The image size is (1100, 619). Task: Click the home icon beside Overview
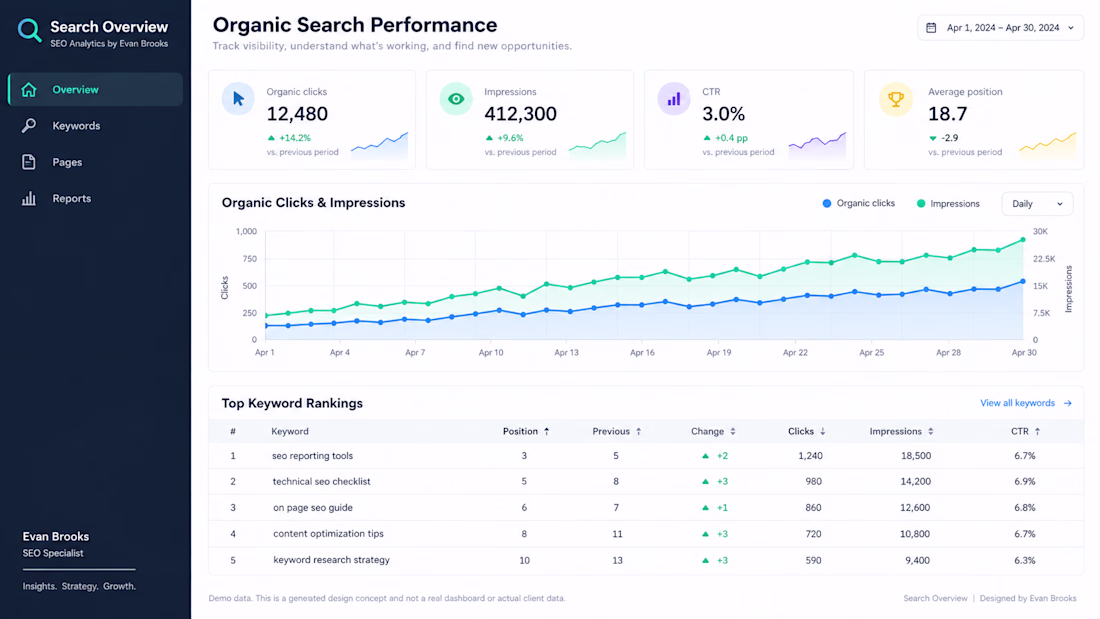pyautogui.click(x=29, y=90)
